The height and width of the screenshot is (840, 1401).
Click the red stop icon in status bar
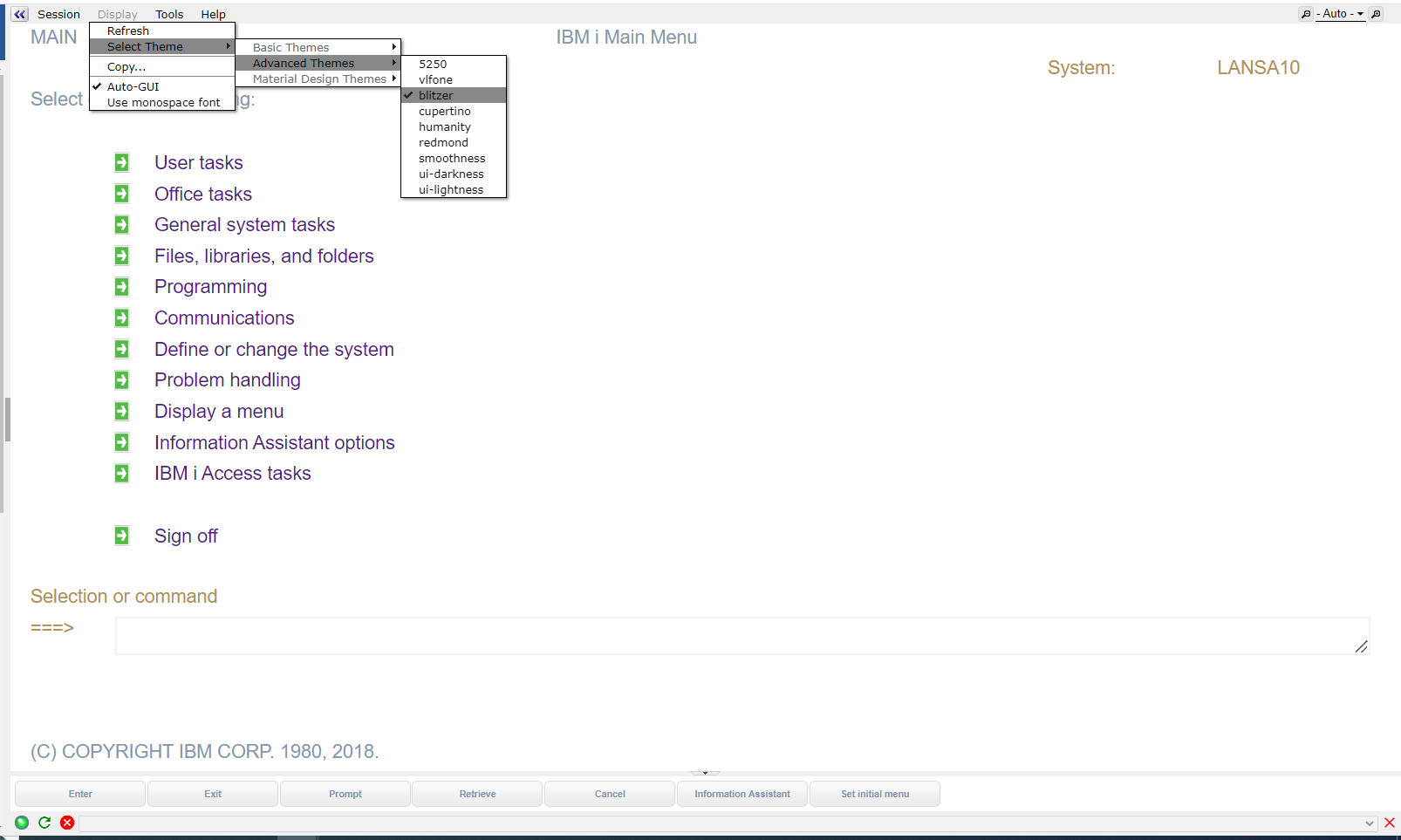pyautogui.click(x=67, y=823)
